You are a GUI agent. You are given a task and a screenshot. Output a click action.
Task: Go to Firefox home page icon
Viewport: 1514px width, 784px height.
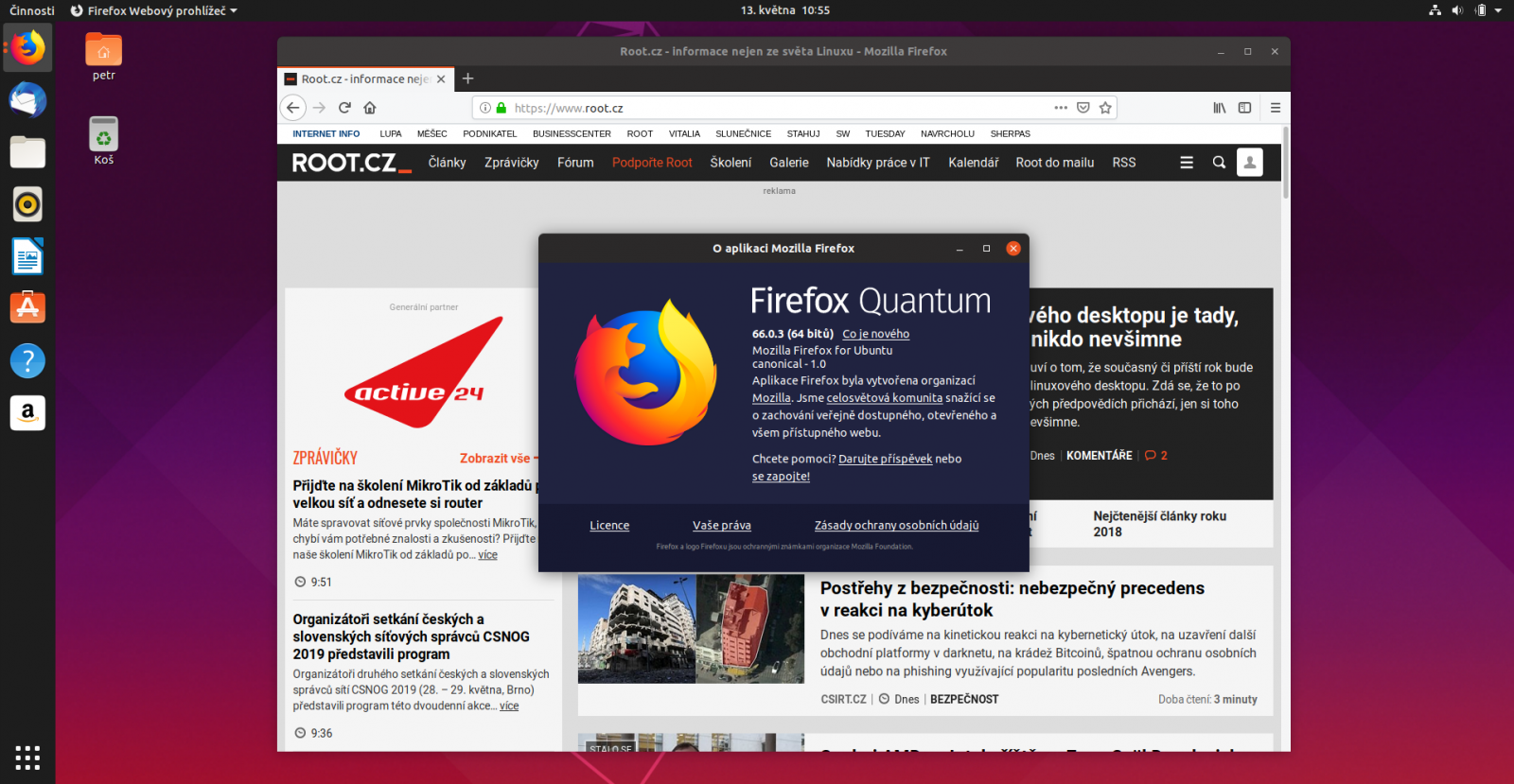pos(370,108)
